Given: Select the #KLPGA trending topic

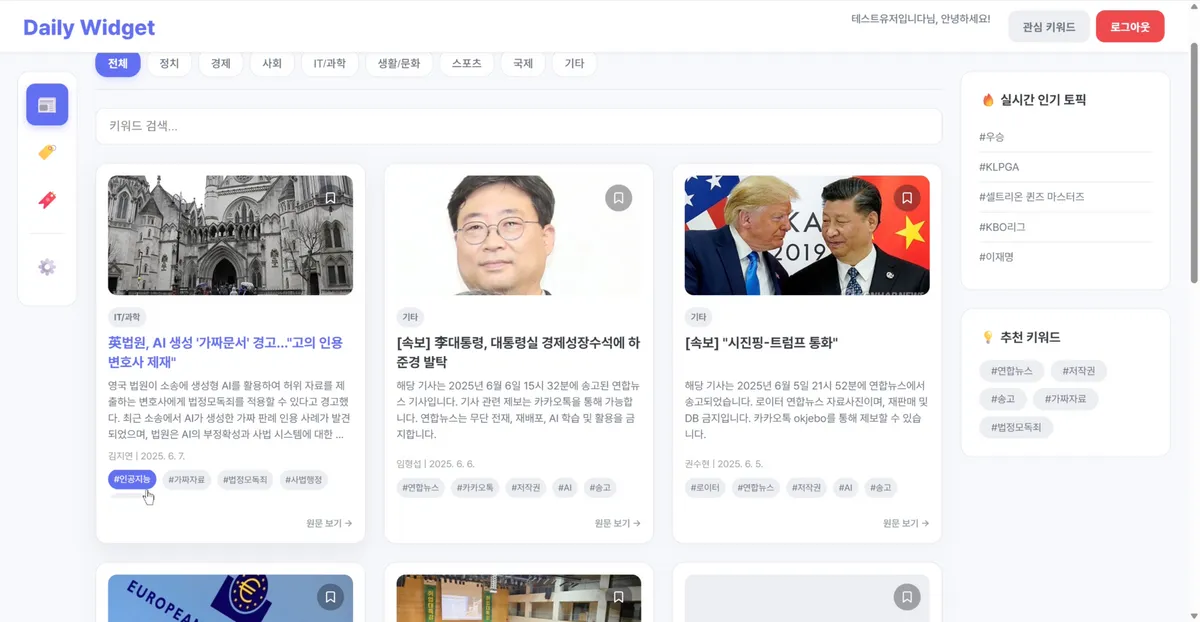Looking at the screenshot, I should pyautogui.click(x=999, y=167).
